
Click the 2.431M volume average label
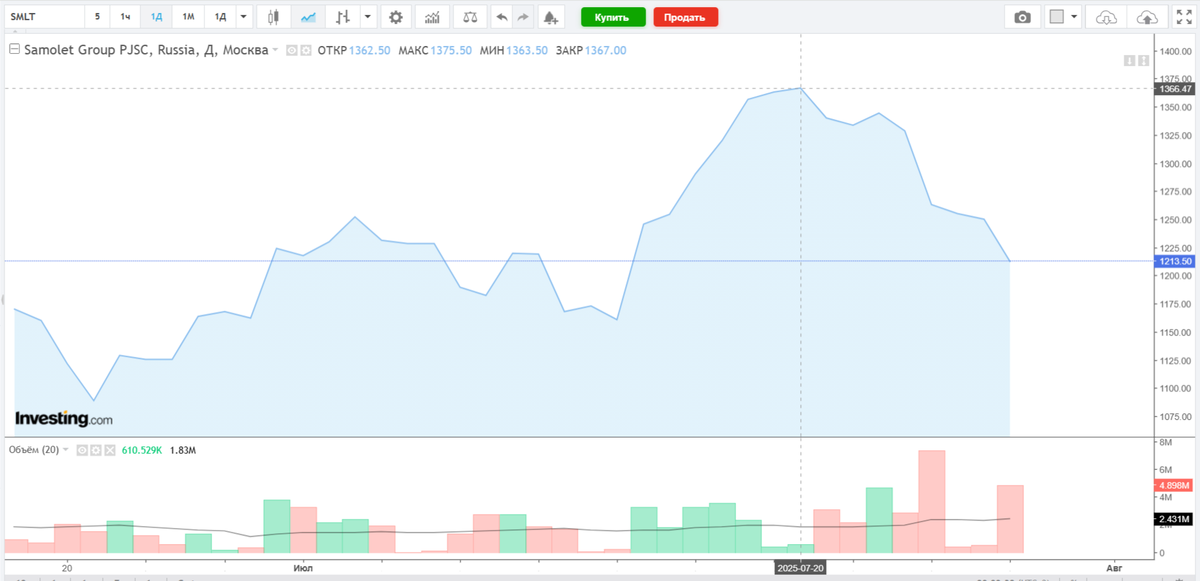tap(1175, 519)
